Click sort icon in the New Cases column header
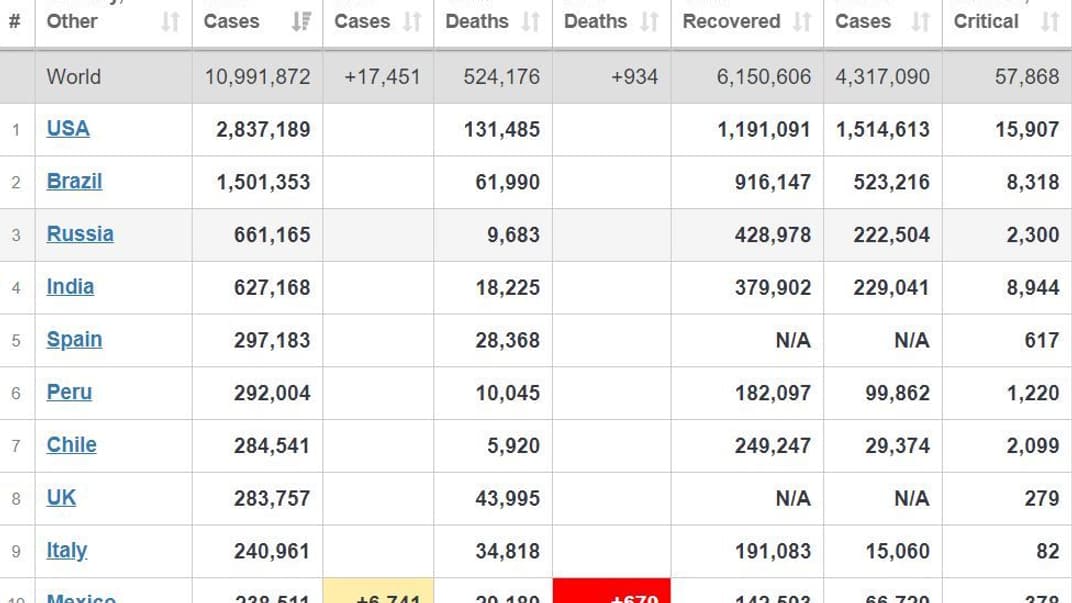This screenshot has height=603, width=1072. [x=412, y=21]
